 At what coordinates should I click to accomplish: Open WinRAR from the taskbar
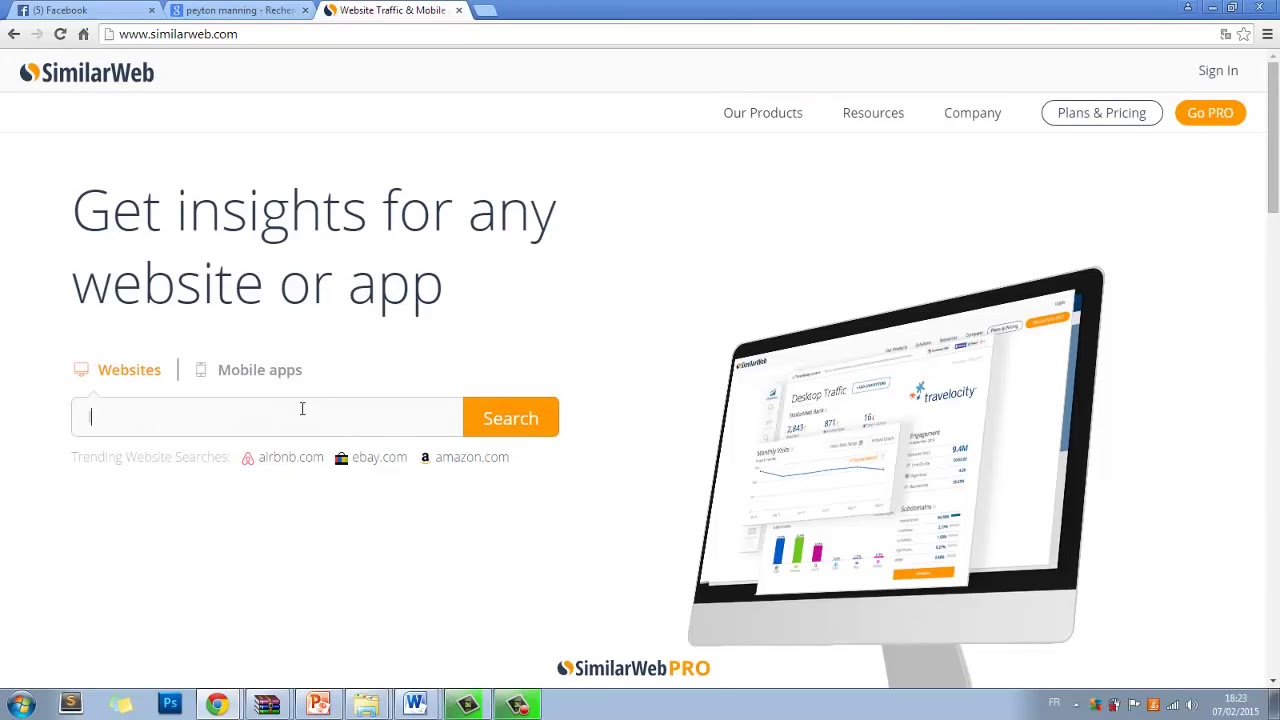click(x=267, y=704)
